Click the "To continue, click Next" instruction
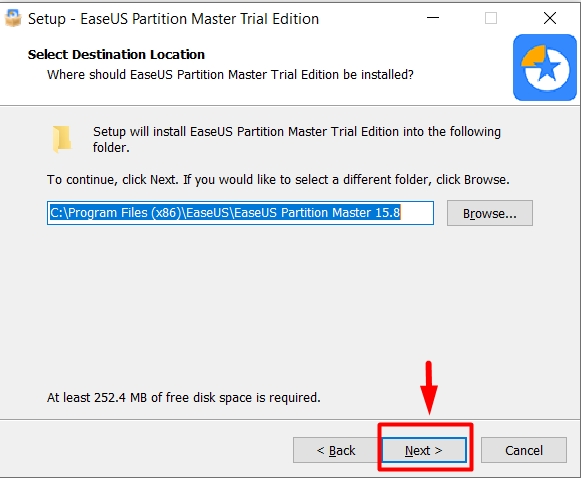The width and height of the screenshot is (581, 478). 278,180
